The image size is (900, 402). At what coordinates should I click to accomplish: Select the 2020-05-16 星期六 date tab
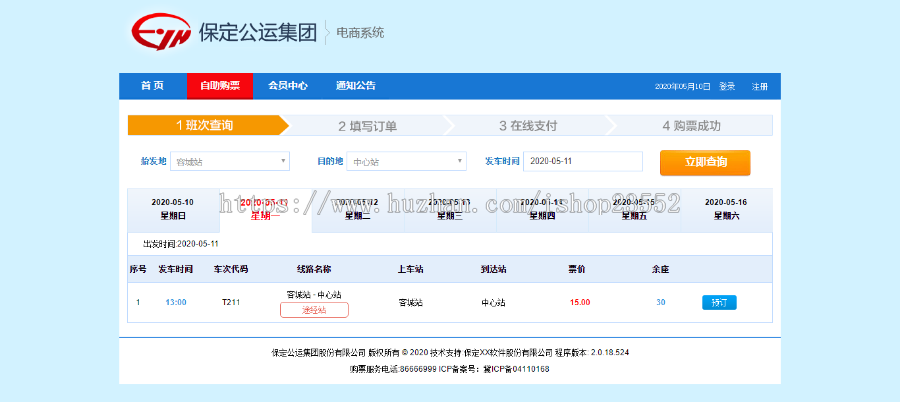[x=725, y=208]
